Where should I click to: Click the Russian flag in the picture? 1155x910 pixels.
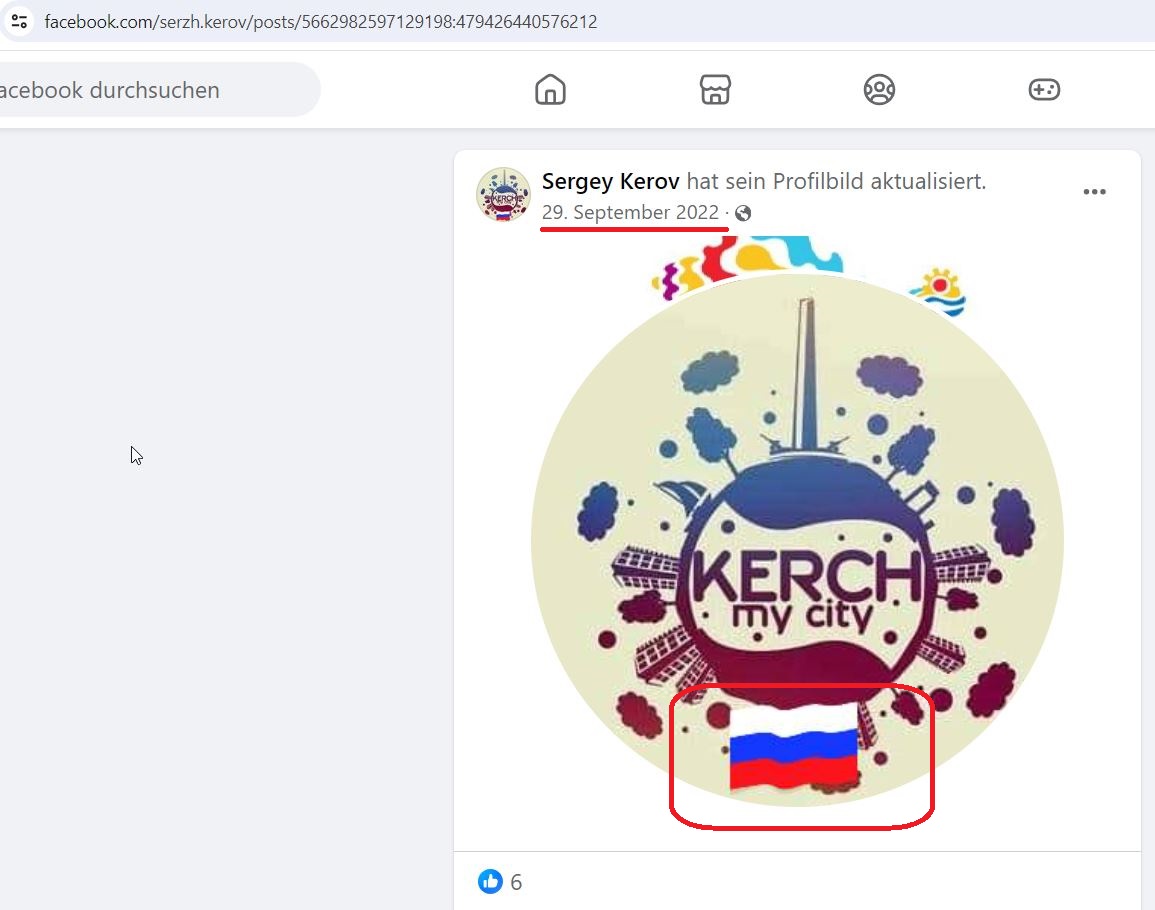(793, 747)
